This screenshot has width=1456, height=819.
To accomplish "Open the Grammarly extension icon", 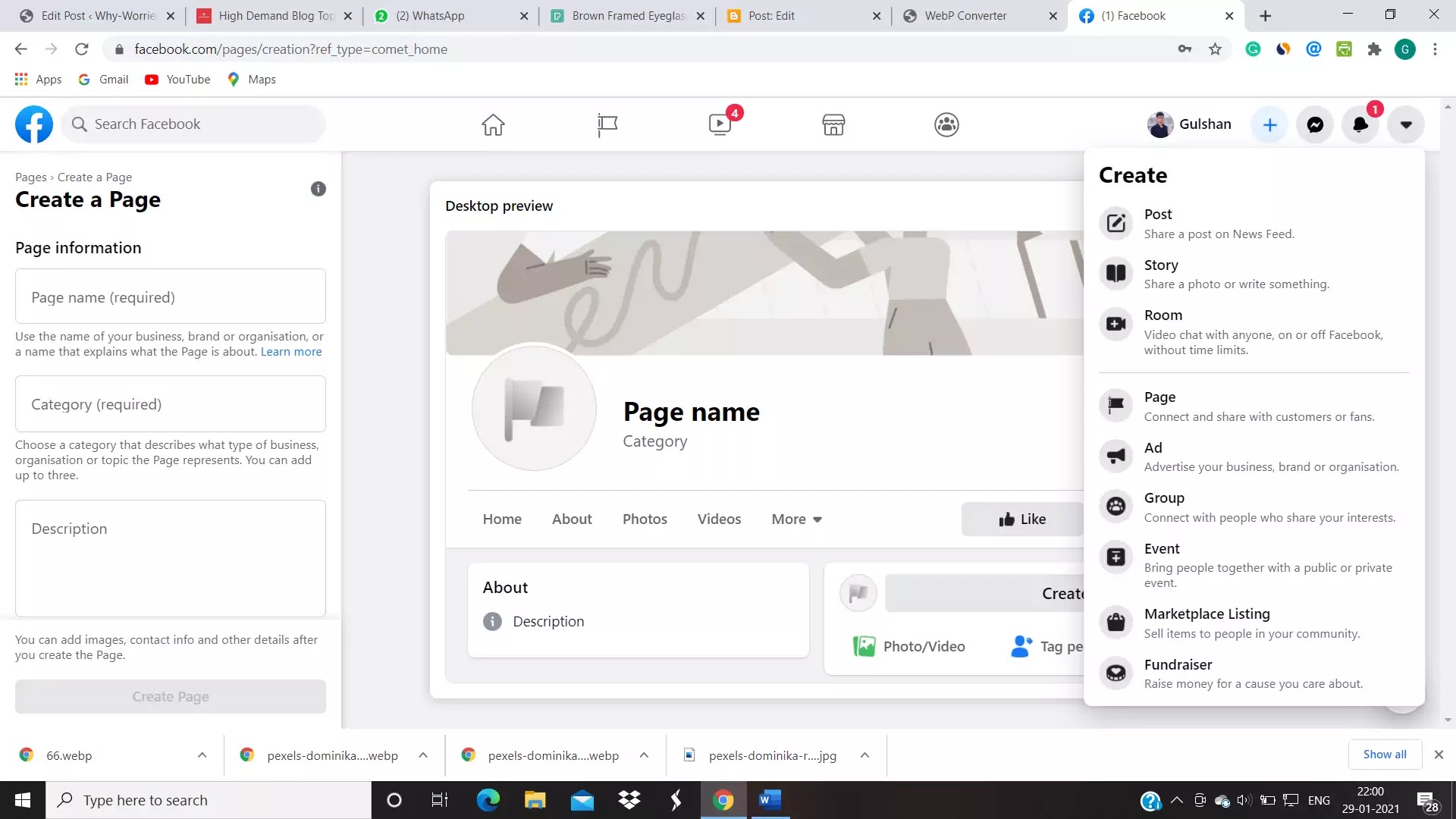I will [x=1253, y=49].
